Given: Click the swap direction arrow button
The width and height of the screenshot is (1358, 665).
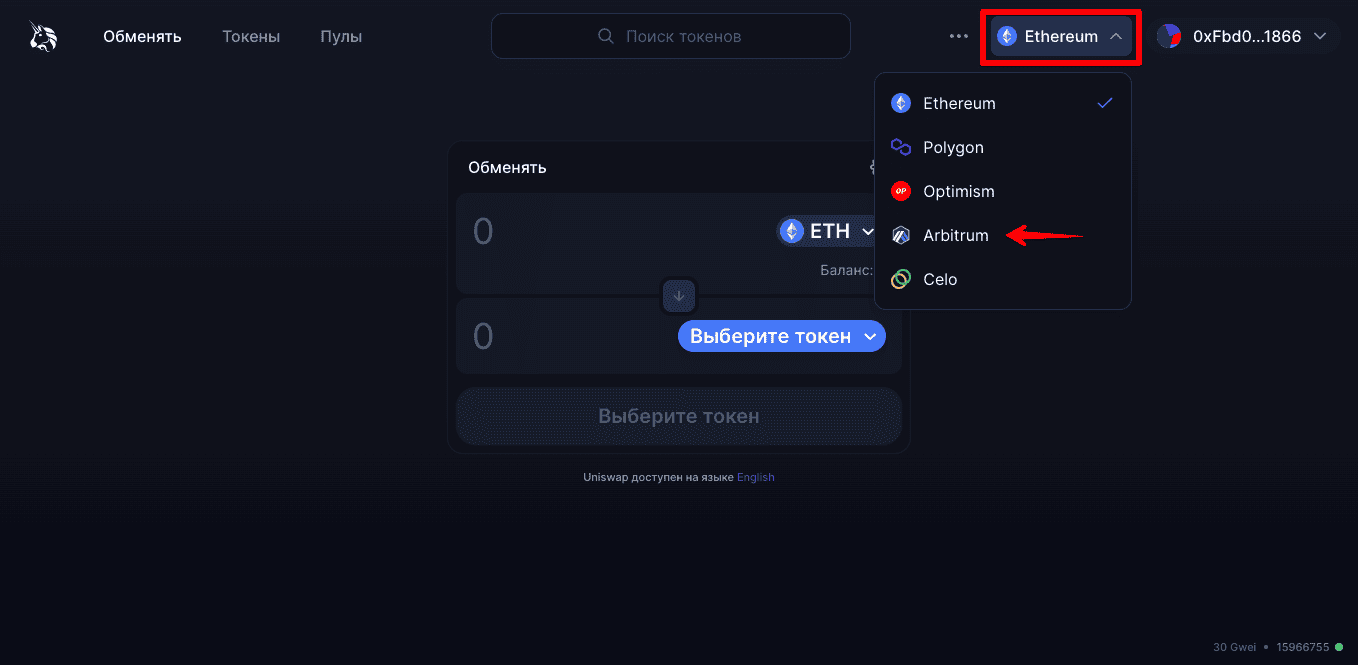Looking at the screenshot, I should click(x=679, y=296).
